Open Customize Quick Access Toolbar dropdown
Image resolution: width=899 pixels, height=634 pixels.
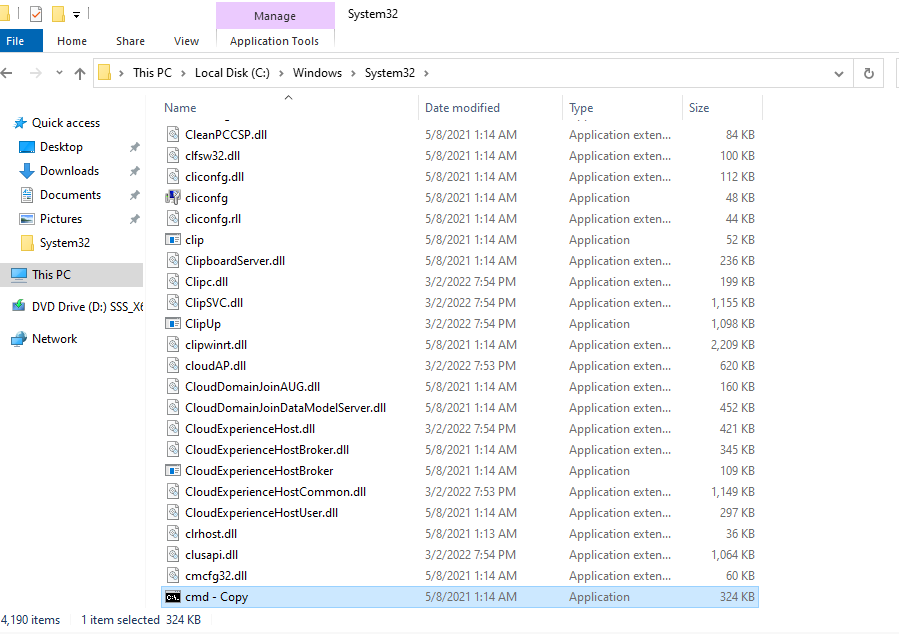click(x=76, y=14)
